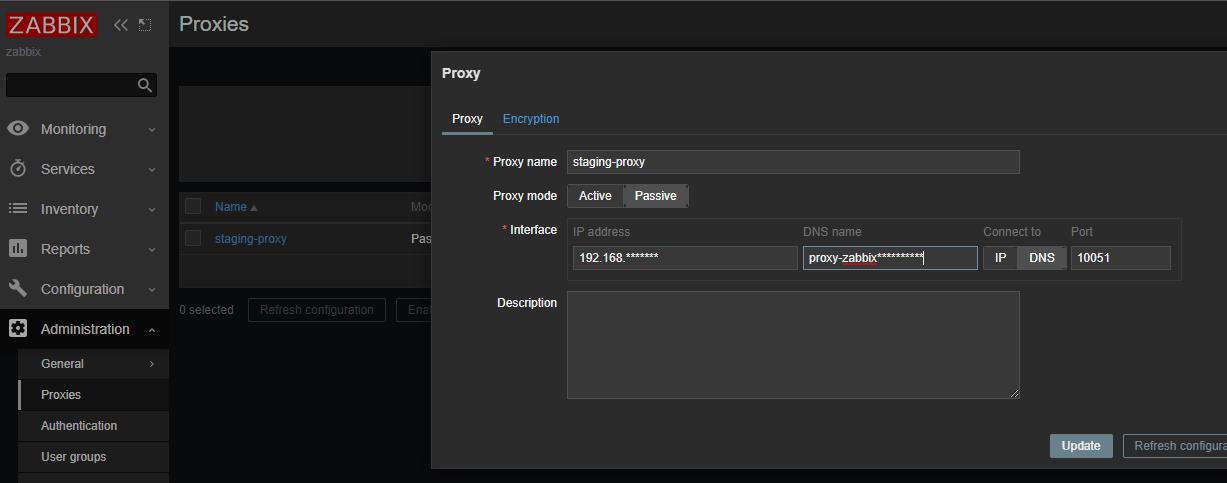Click the Reports chart icon
Viewport: 1227px width, 483px height.
[x=18, y=248]
